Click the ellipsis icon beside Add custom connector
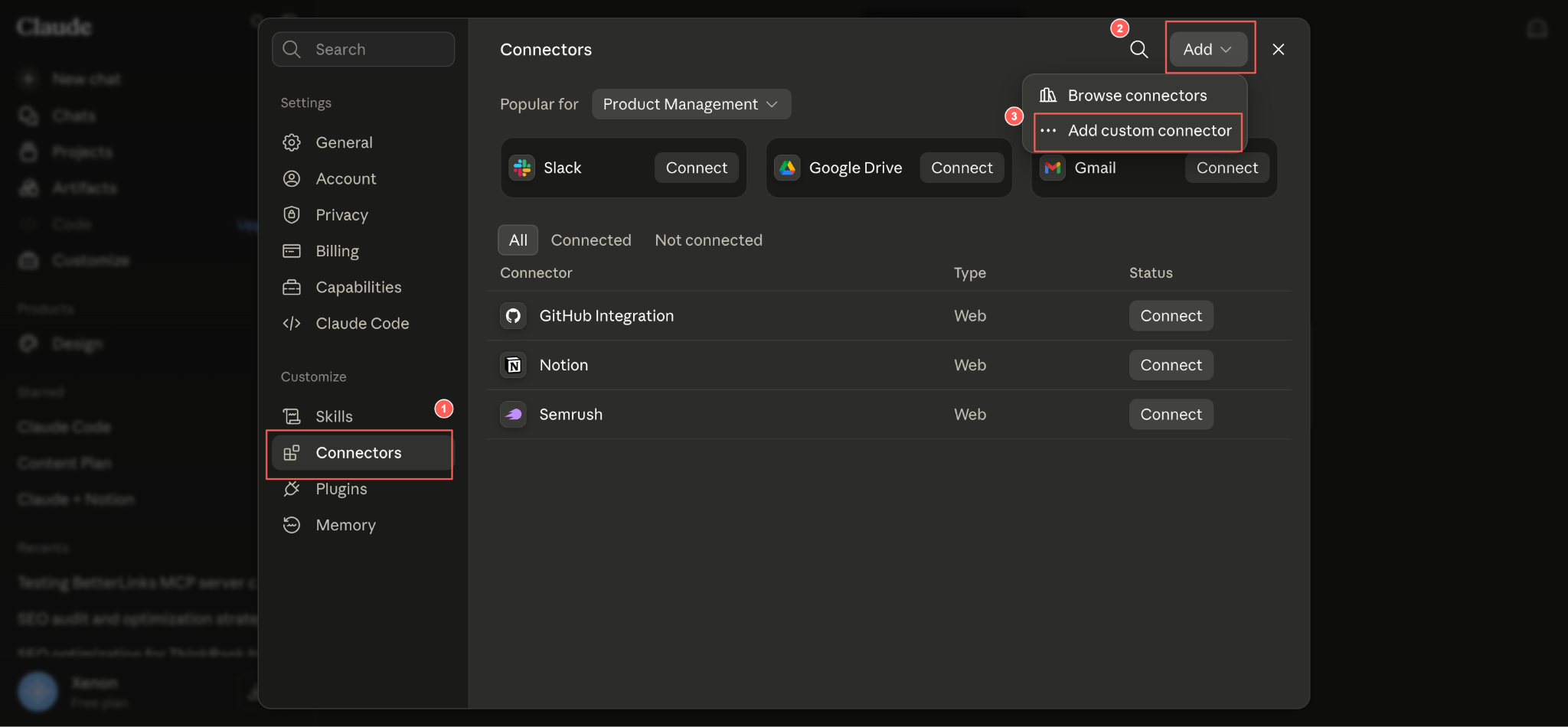Viewport: 1568px width, 727px height. point(1048,131)
